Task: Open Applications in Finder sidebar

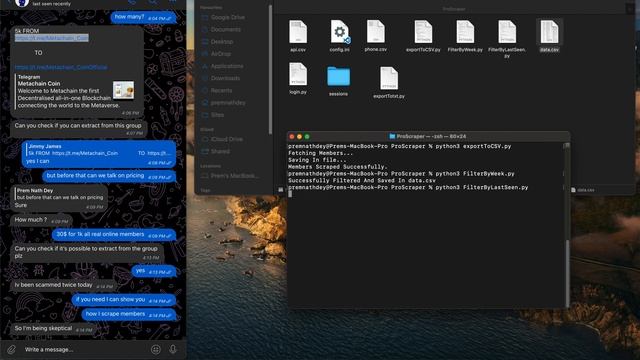Action: tap(222, 66)
